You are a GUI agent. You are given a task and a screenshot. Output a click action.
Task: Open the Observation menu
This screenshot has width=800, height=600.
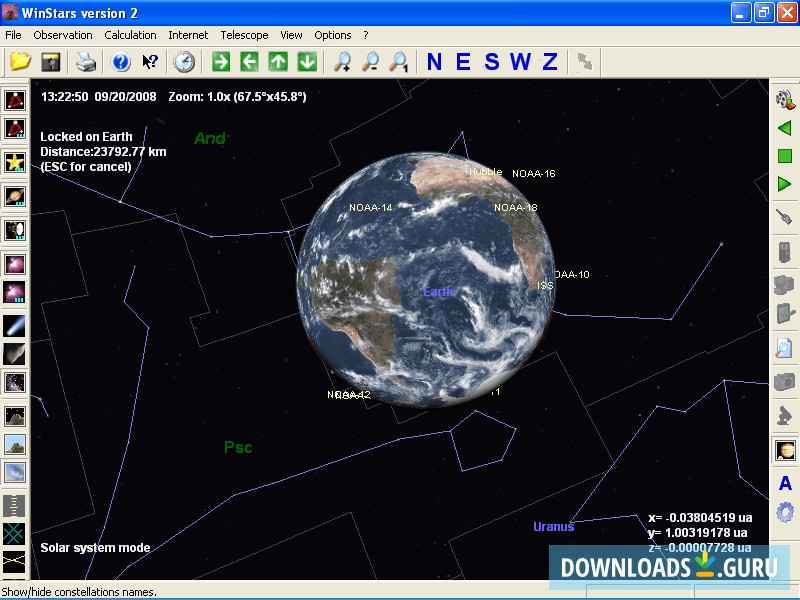pos(63,35)
